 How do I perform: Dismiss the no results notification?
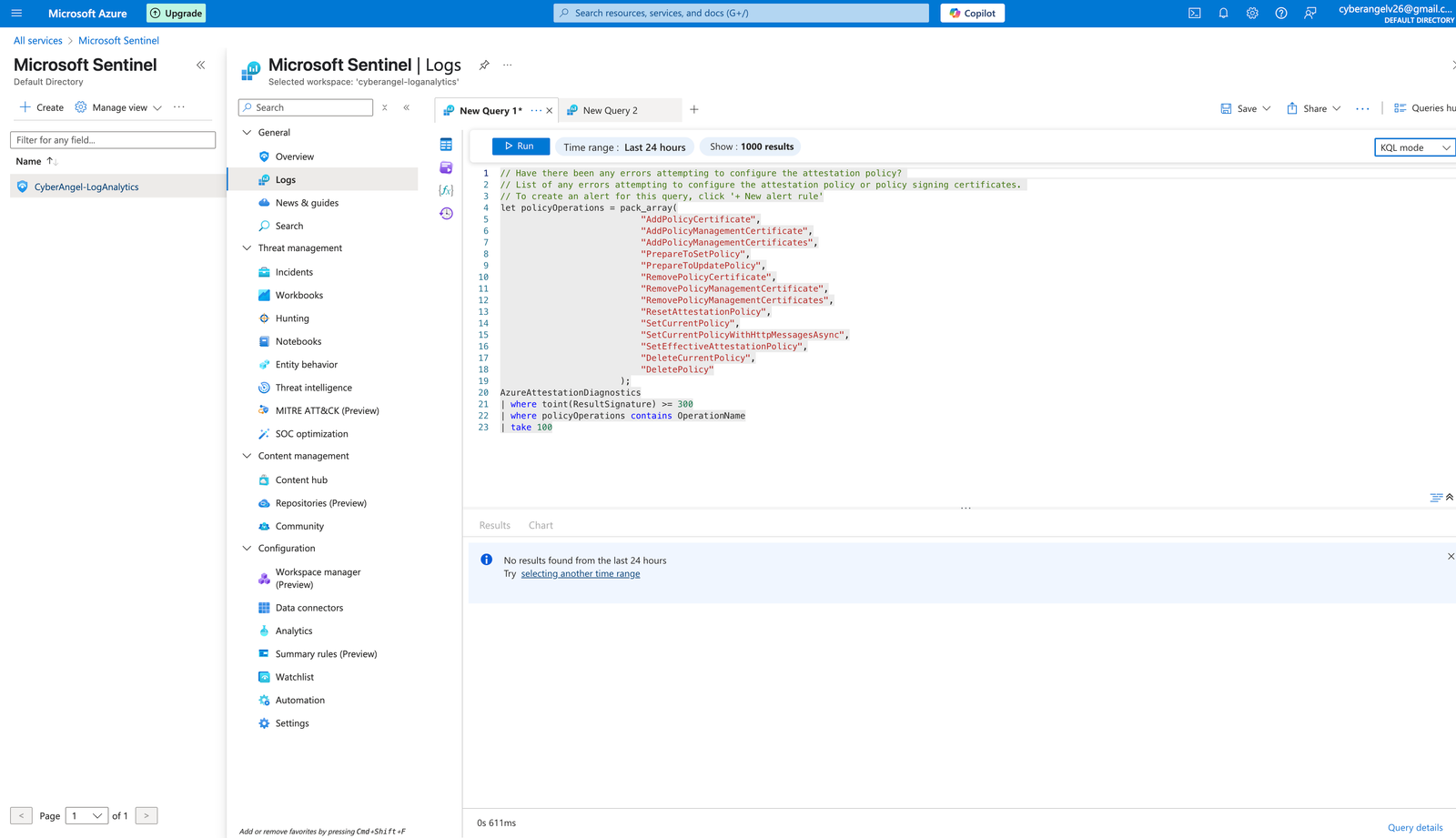pyautogui.click(x=1451, y=556)
